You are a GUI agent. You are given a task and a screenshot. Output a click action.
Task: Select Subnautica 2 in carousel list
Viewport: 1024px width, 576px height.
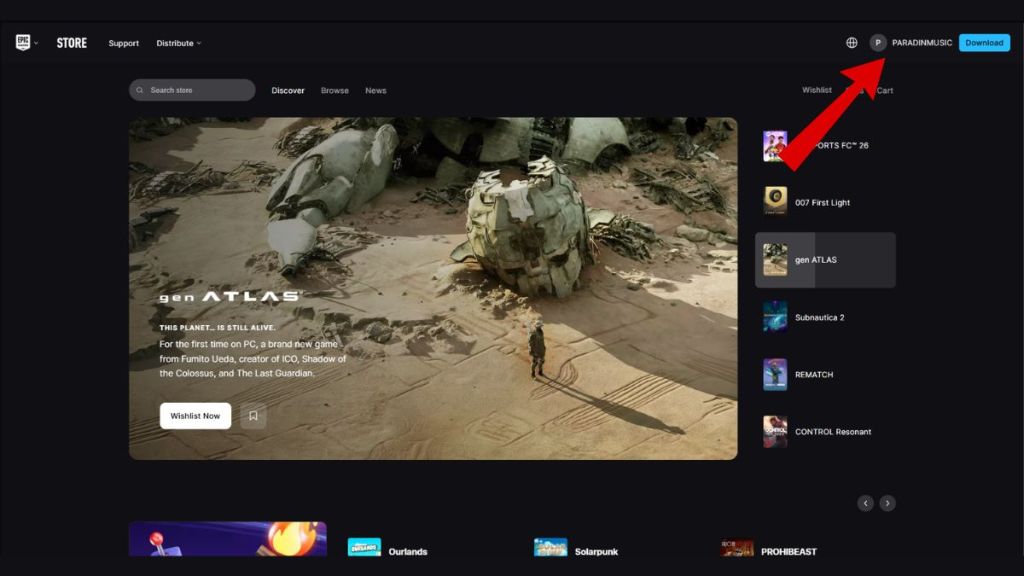pos(825,317)
